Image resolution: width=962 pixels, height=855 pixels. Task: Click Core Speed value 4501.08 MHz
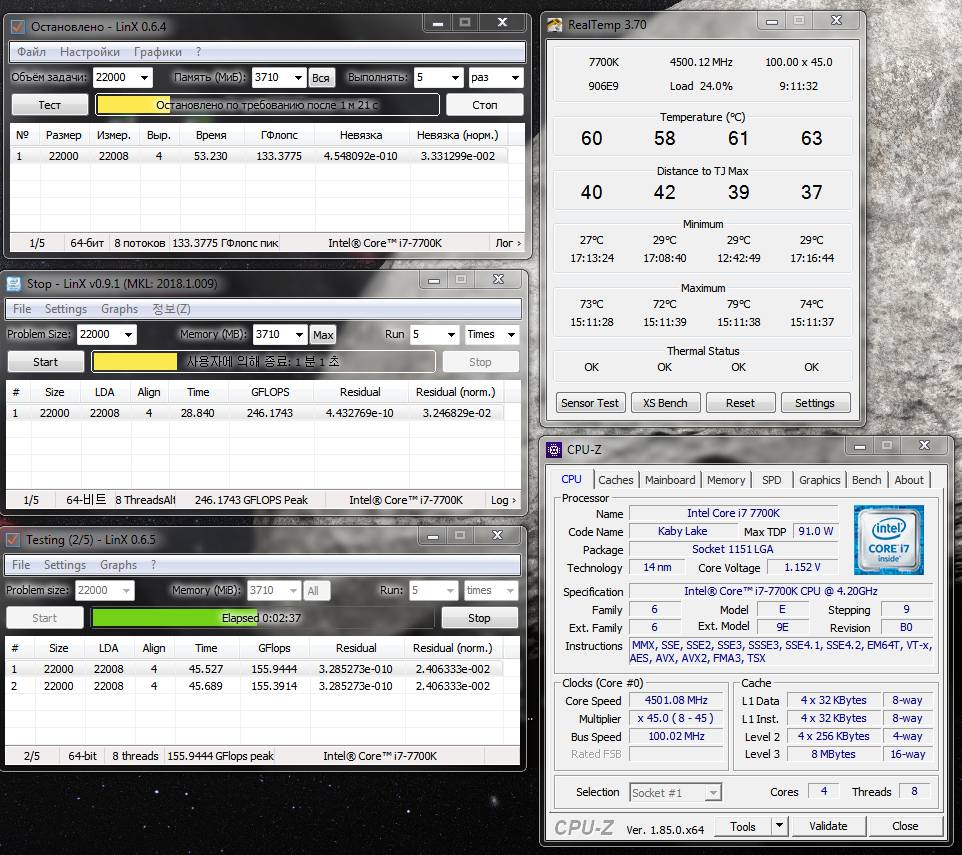click(676, 700)
